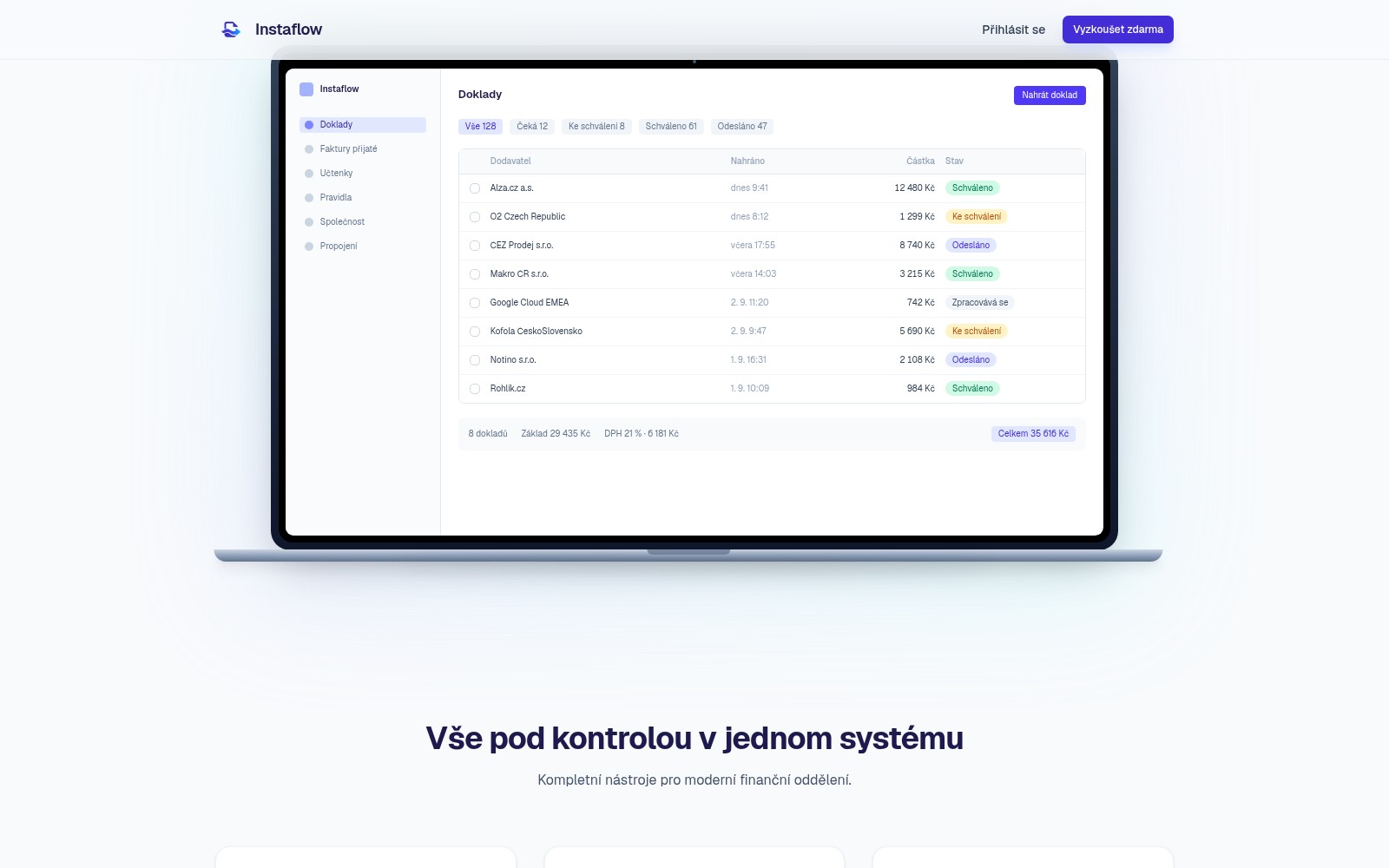Click the Vyzkoušet zdarma button

pos(1118,30)
